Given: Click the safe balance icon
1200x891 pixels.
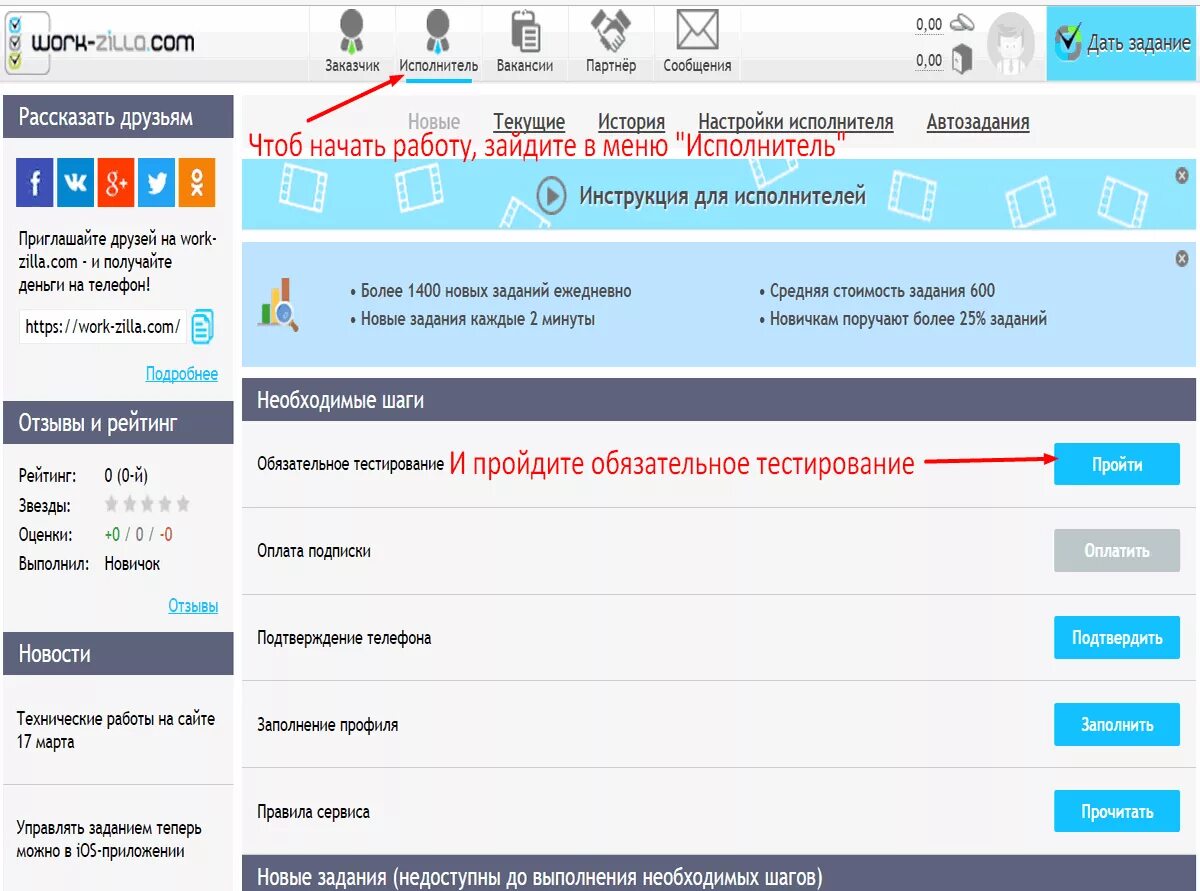Looking at the screenshot, I should pos(961,60).
